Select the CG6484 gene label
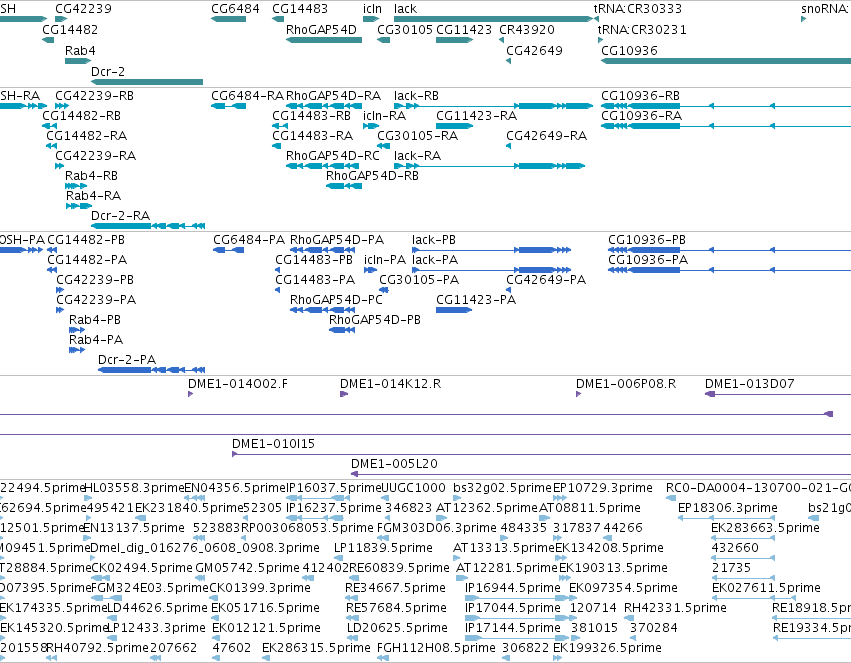 coord(235,9)
